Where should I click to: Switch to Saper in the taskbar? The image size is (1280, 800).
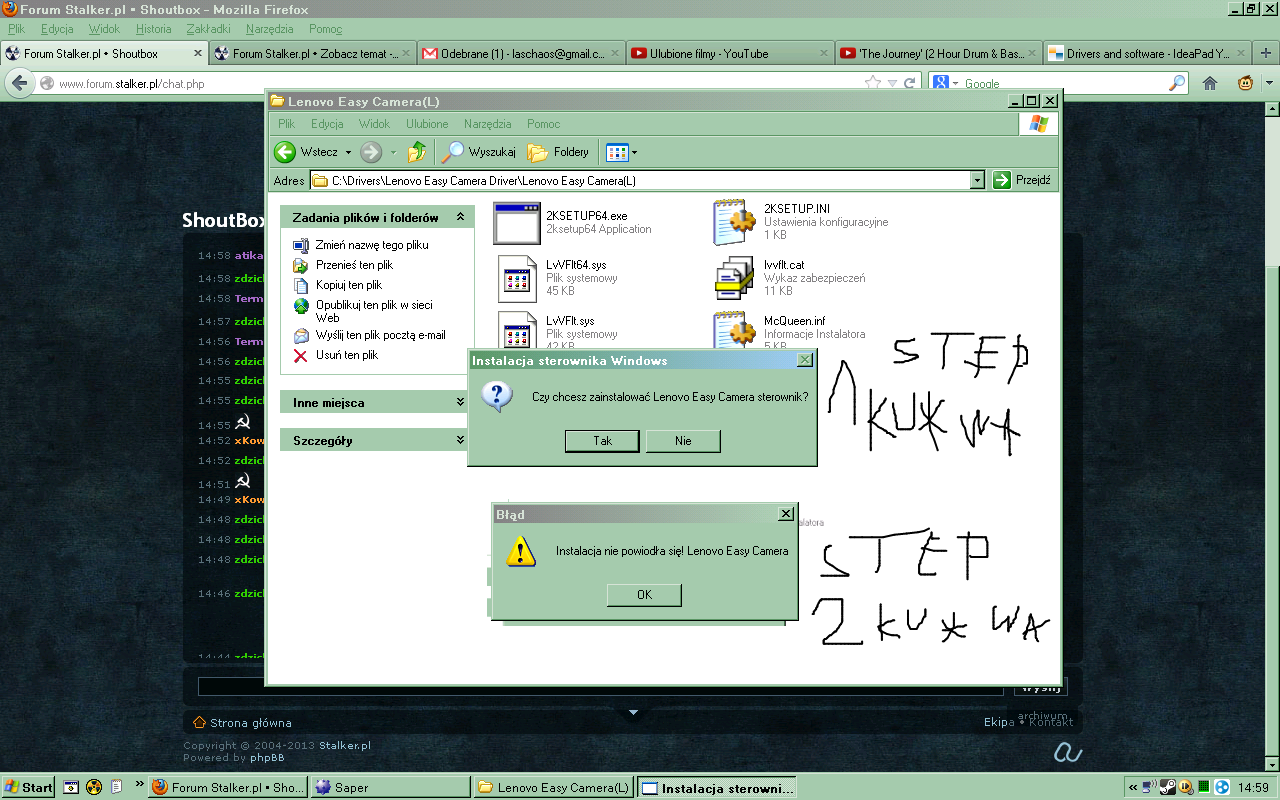coord(388,787)
